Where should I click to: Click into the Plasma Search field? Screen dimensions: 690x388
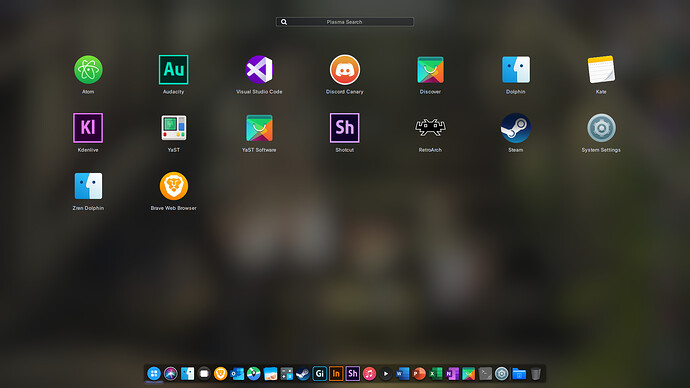345,22
